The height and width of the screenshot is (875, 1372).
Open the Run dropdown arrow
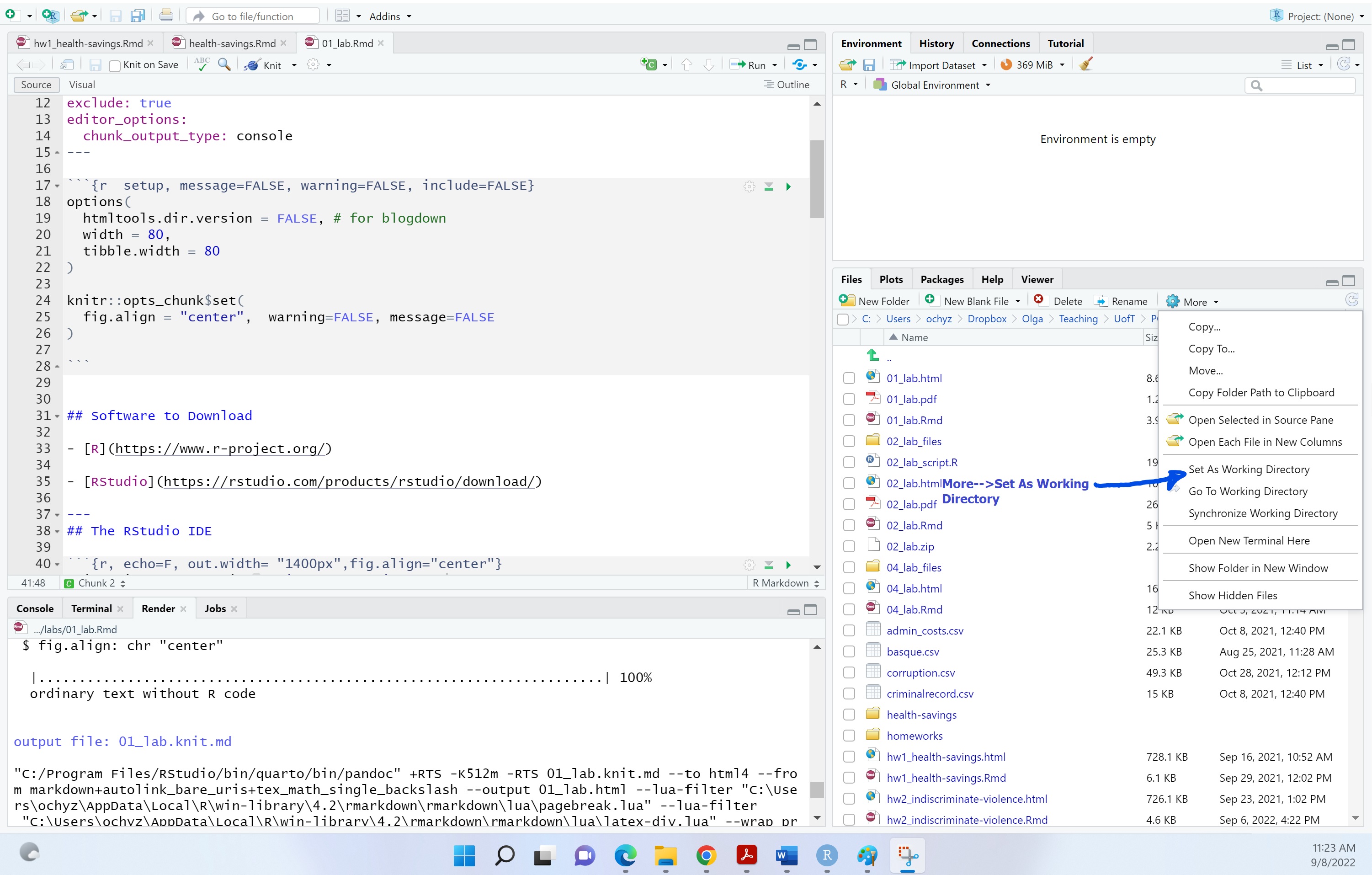(775, 65)
